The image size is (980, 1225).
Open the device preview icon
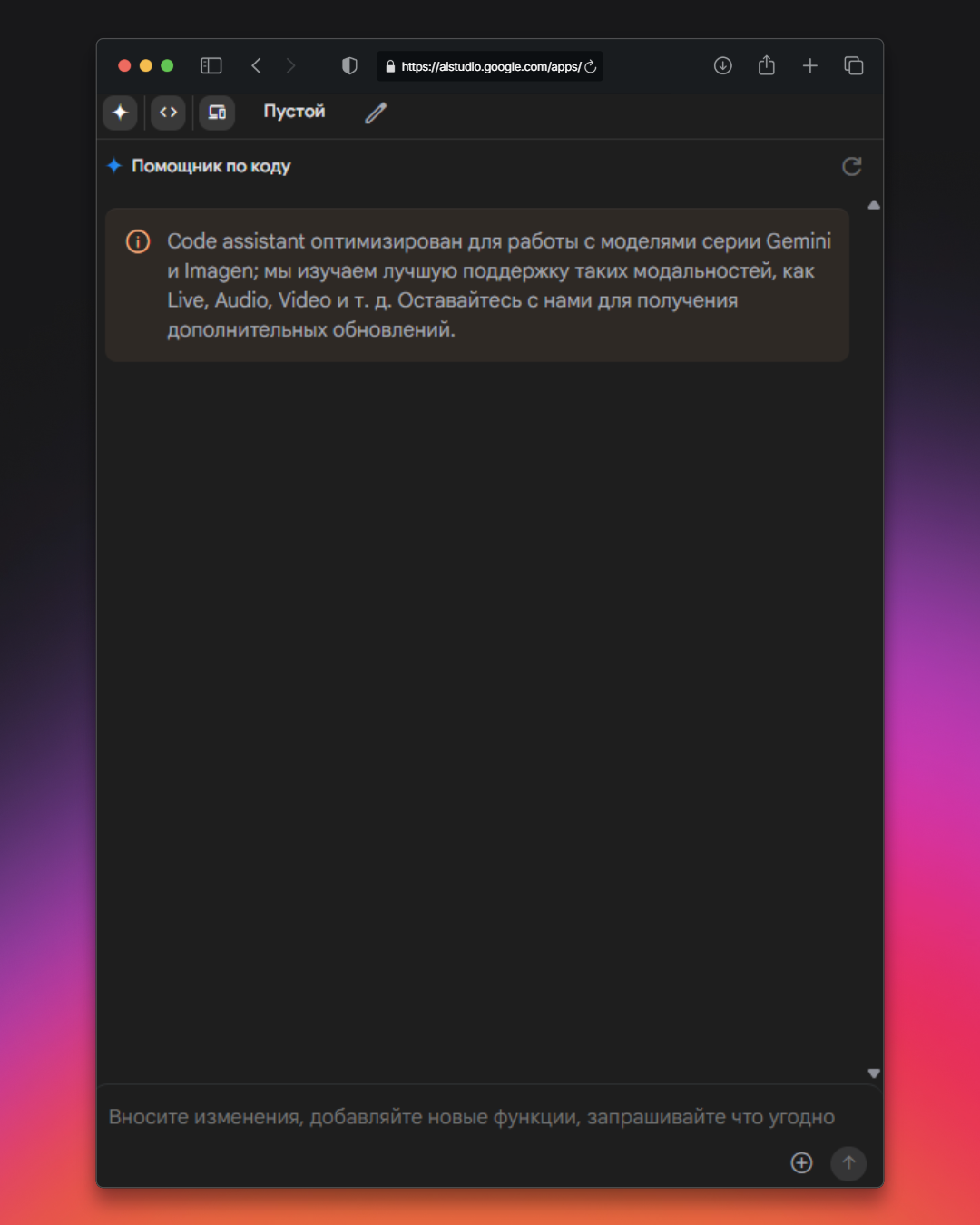217,113
